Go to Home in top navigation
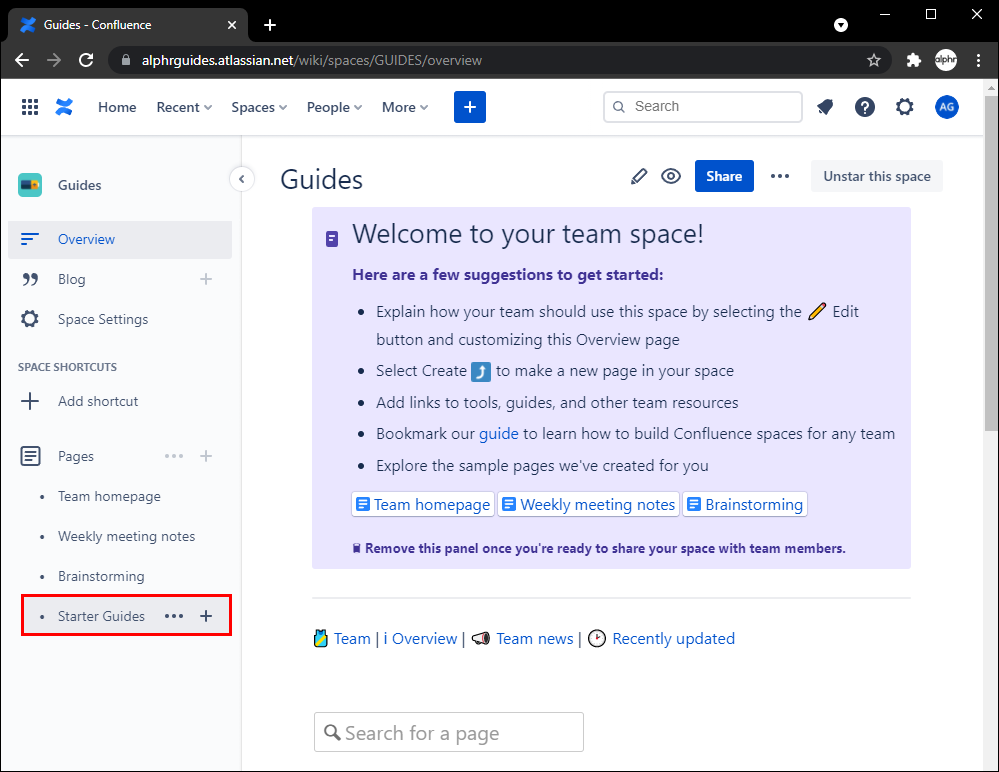The width and height of the screenshot is (999, 772). coord(117,107)
